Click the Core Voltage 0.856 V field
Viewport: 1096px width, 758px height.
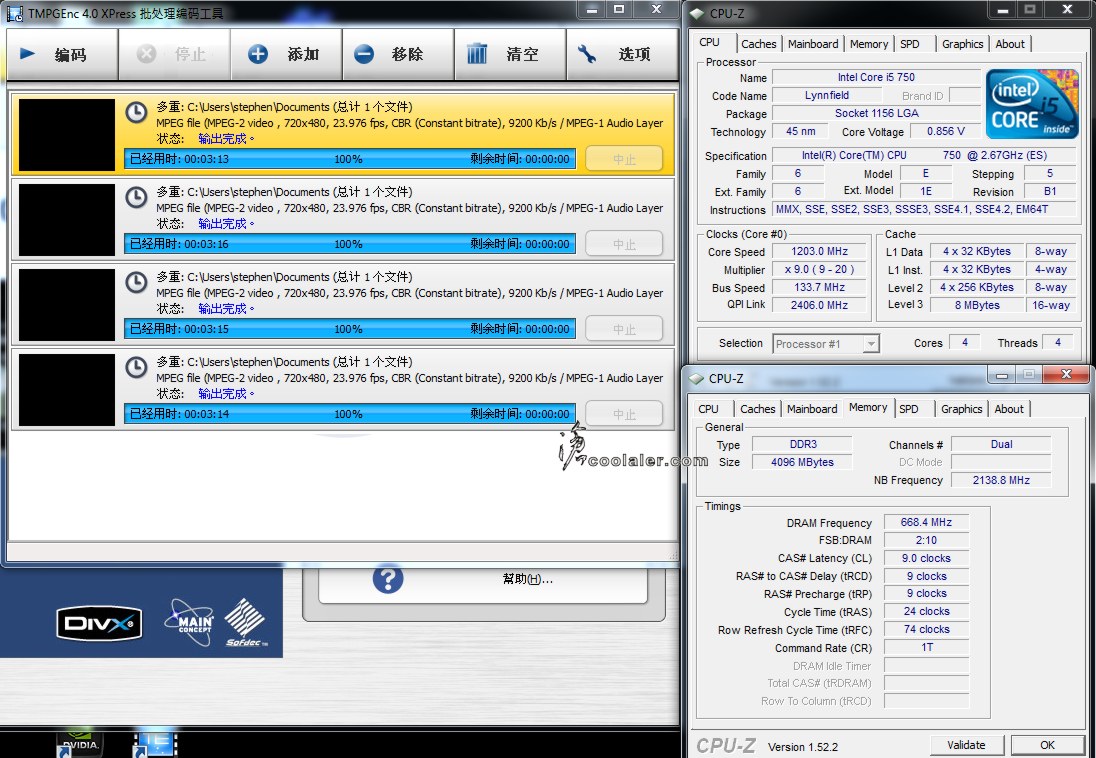pos(945,131)
